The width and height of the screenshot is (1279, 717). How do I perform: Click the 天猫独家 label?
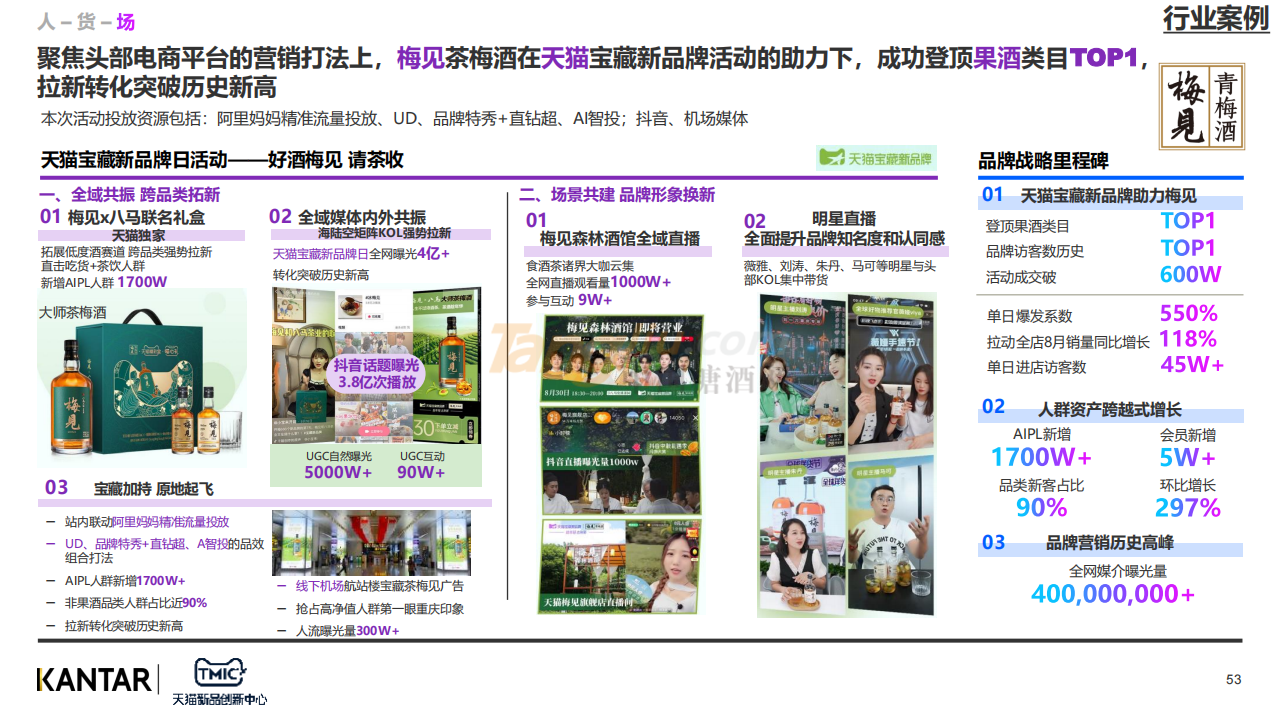[x=138, y=235]
